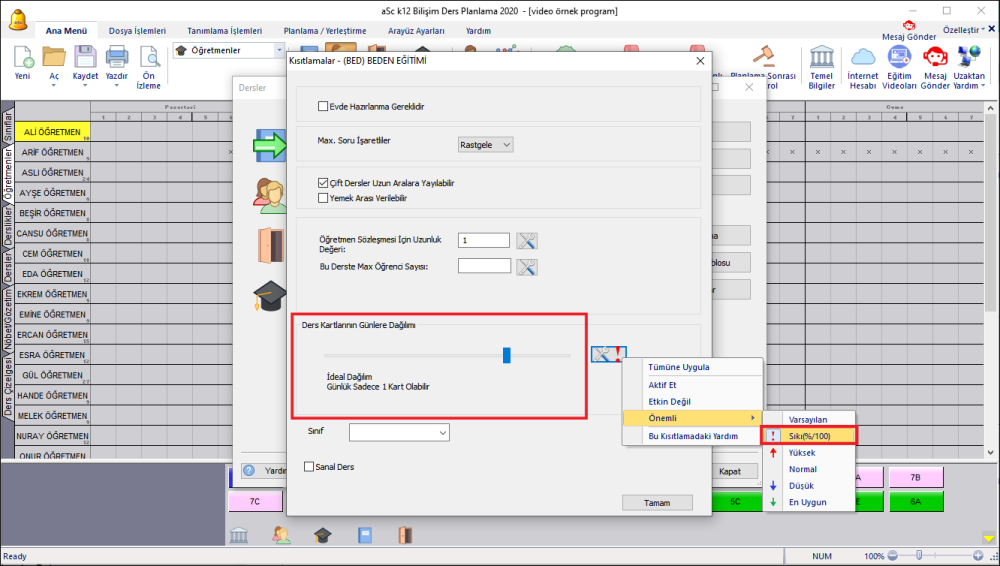Select Varsayılan importance option
Screen dimensions: 1000x566
(x=809, y=419)
